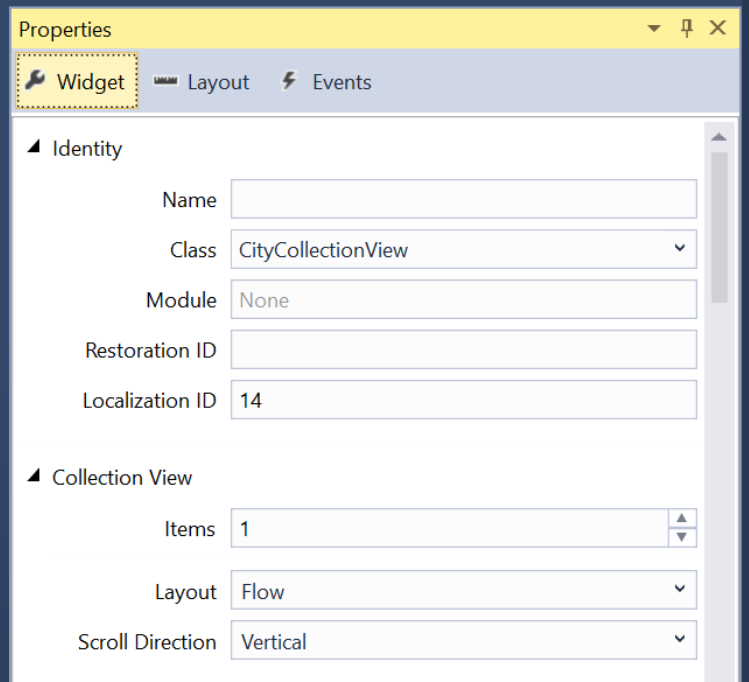Click the vertical scrollbar thumb
This screenshot has height=682, width=749.
click(718, 225)
